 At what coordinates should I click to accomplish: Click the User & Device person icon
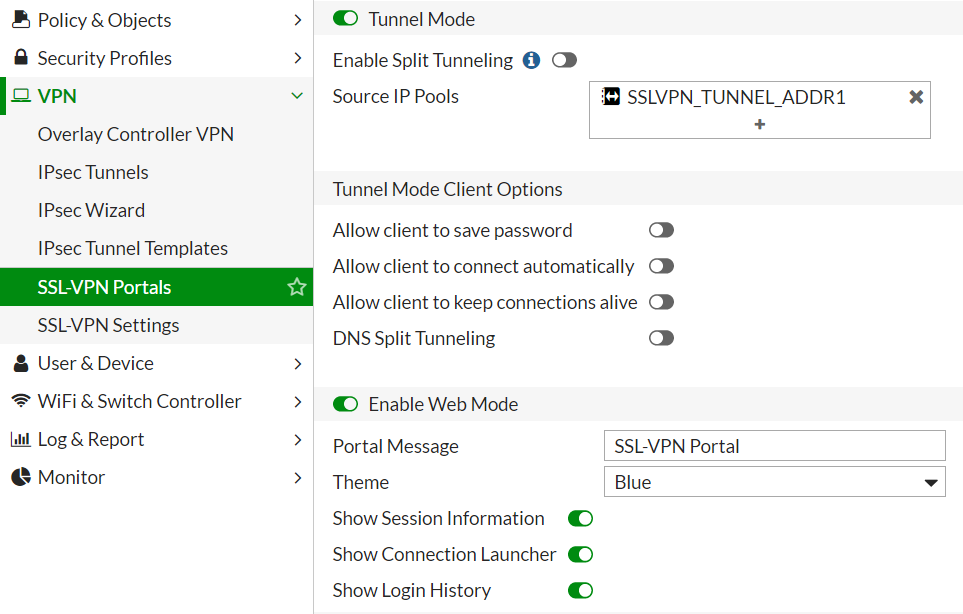(x=21, y=363)
